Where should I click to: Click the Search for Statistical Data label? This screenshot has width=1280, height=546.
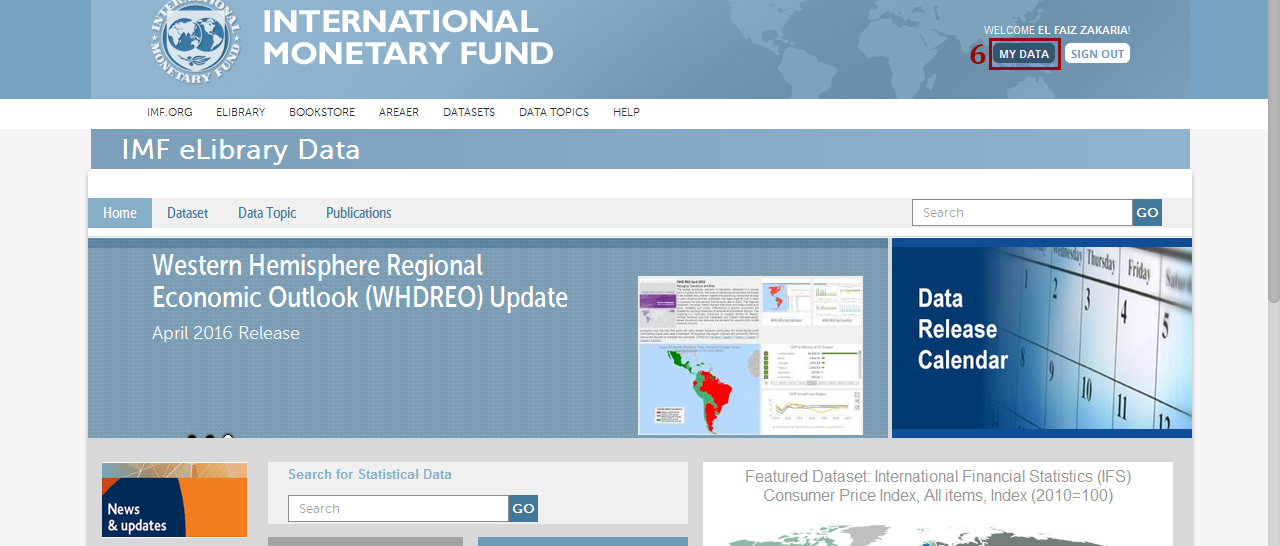coord(370,474)
